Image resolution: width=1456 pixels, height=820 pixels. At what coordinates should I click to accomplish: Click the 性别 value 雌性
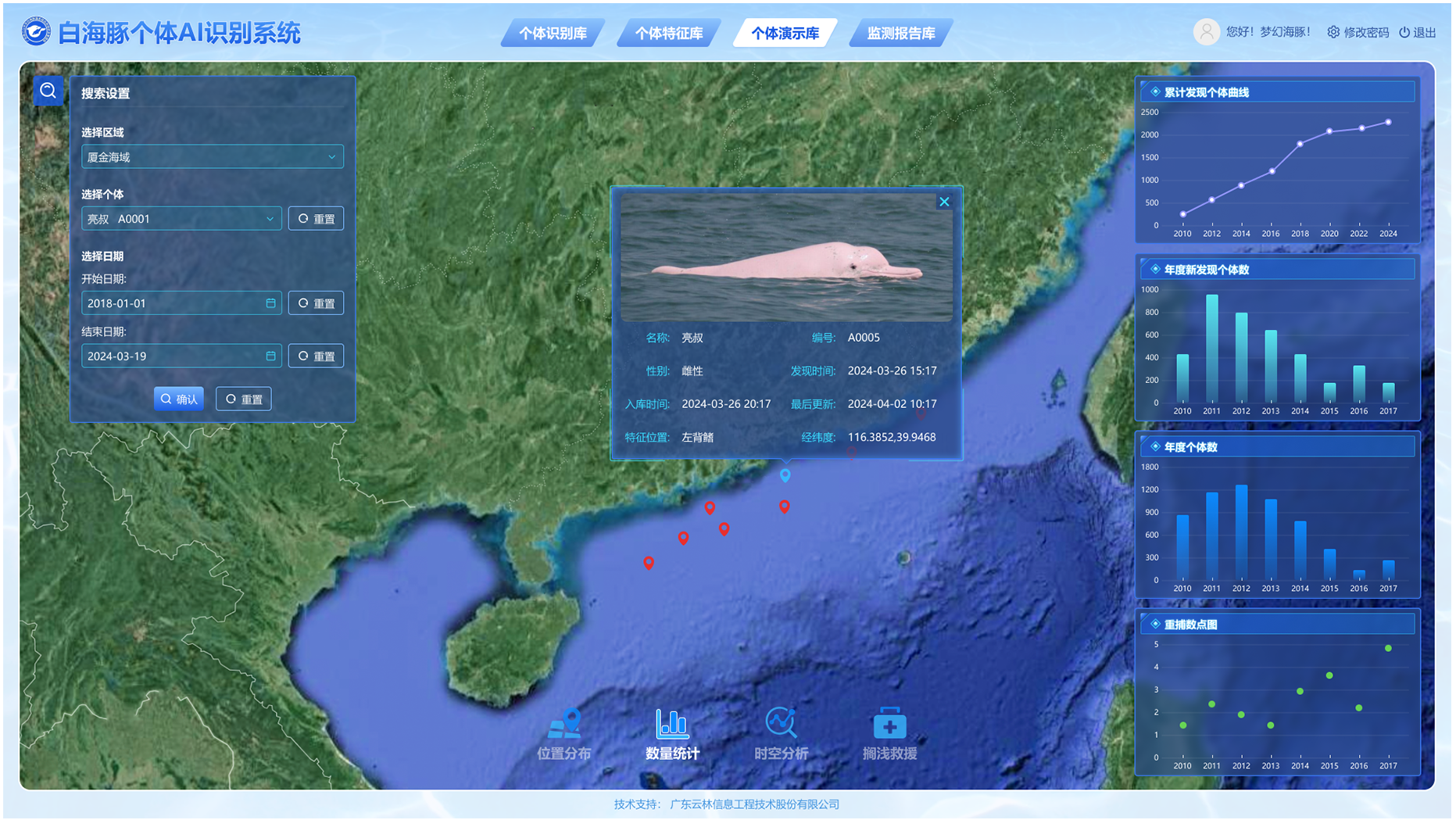692,371
